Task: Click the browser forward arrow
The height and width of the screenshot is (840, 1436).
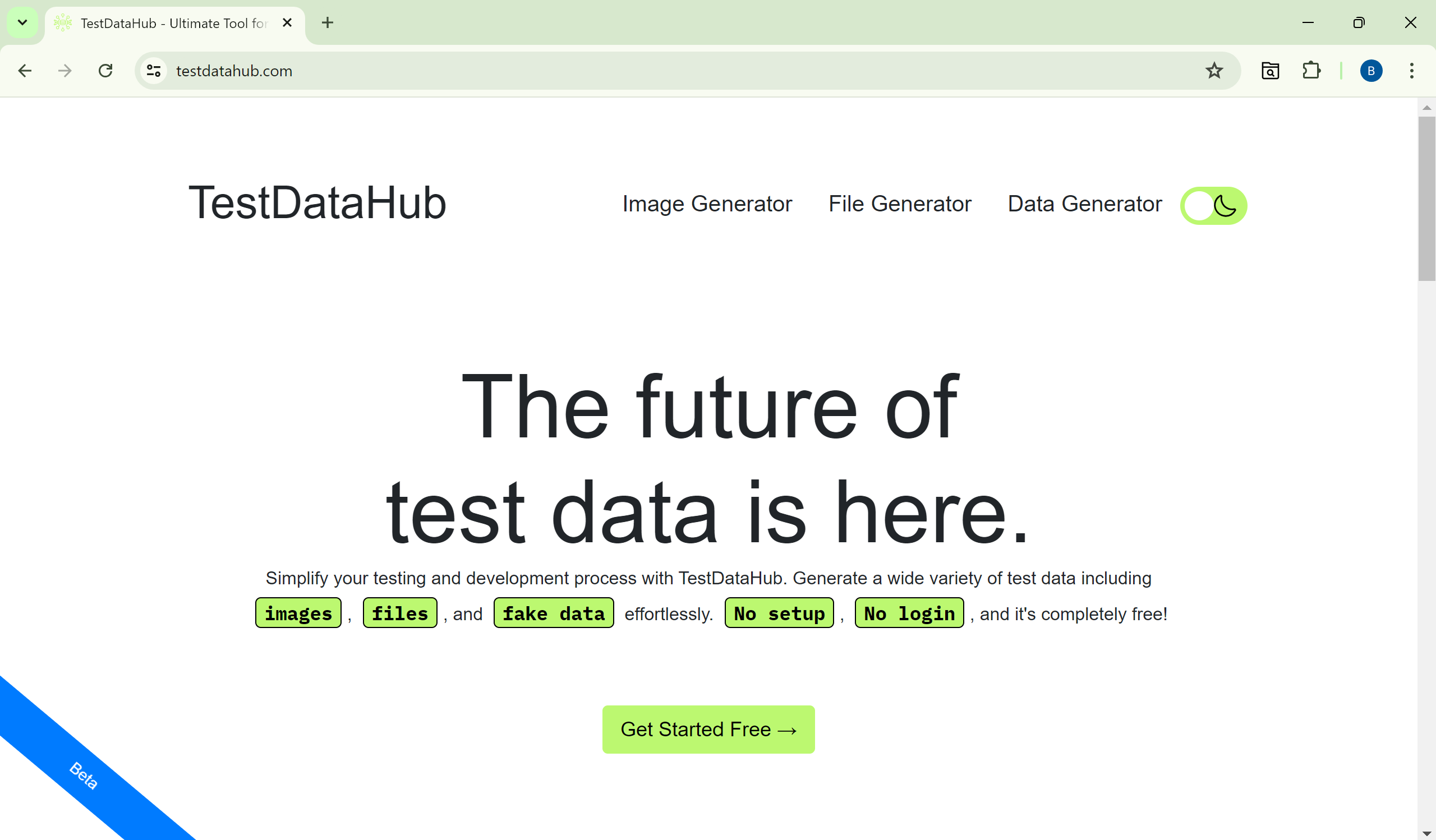Action: [65, 71]
